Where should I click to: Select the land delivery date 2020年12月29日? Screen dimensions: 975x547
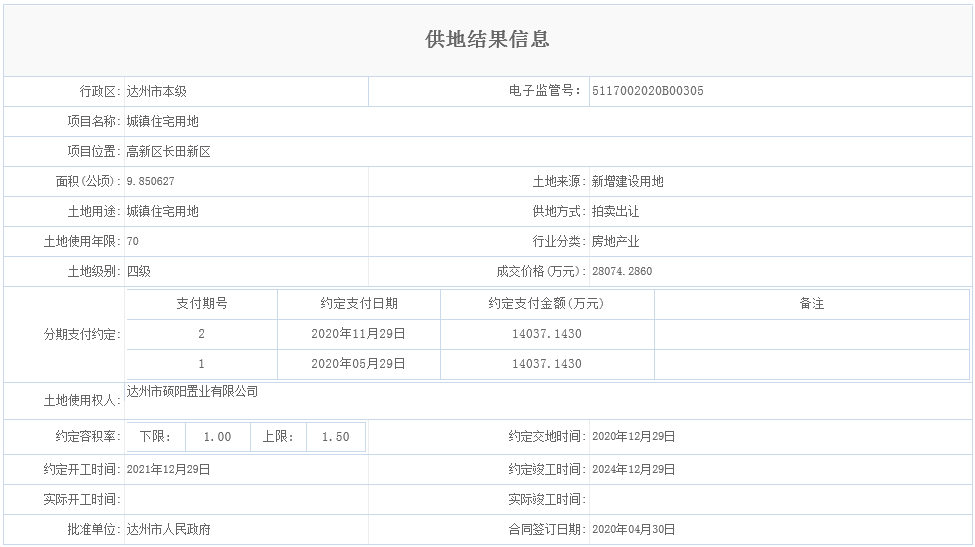(x=634, y=436)
